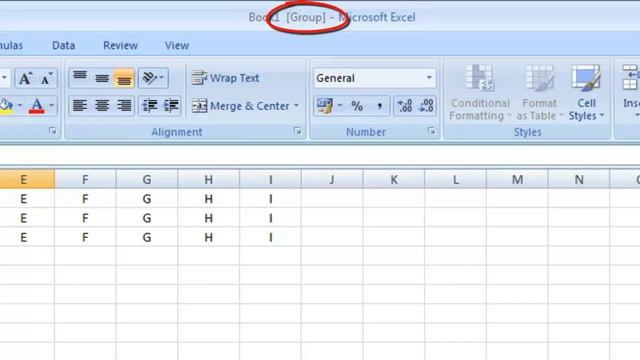640x360 pixels.
Task: Open Cell Styles gallery
Action: 587,93
